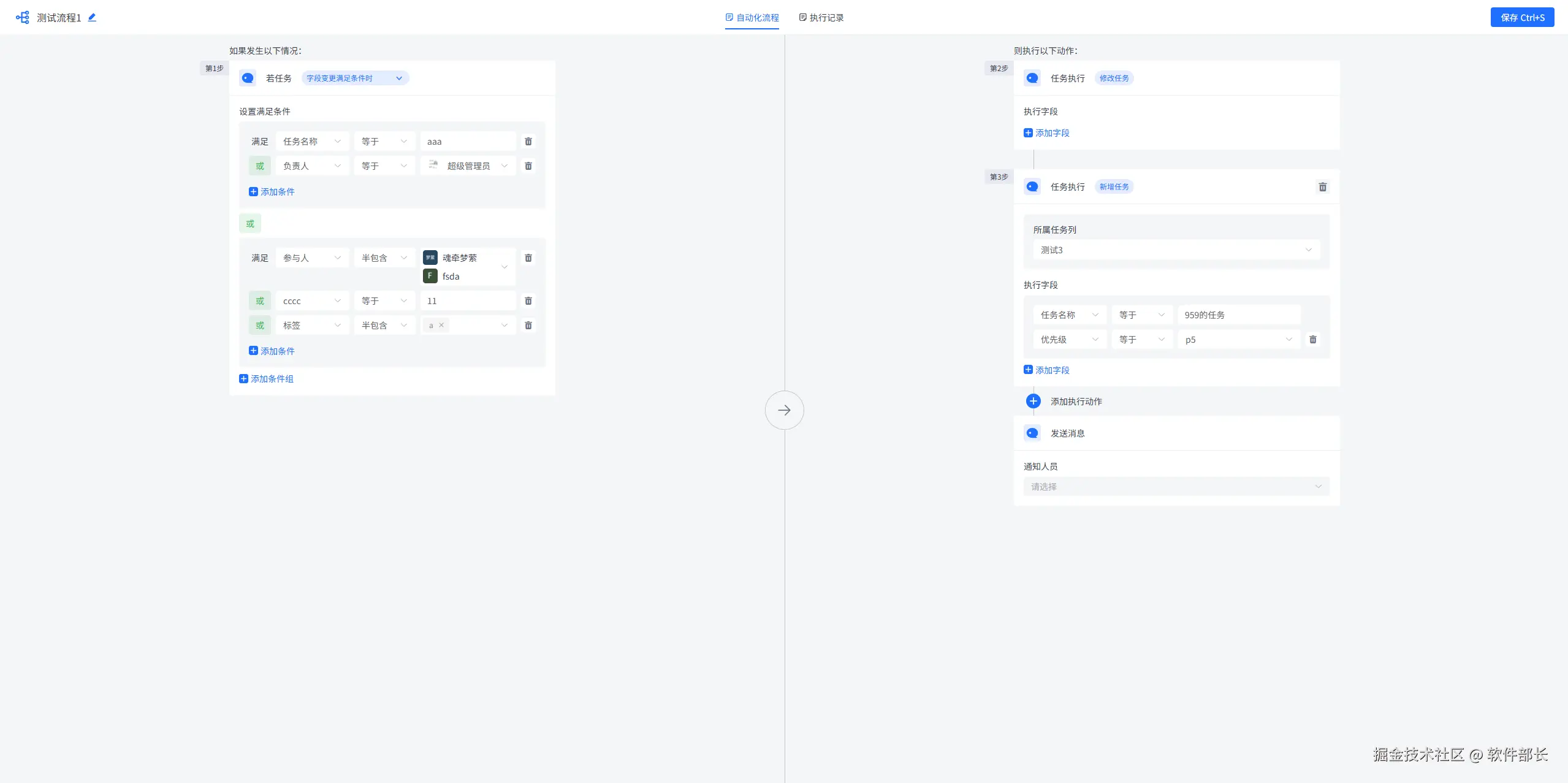Image resolution: width=1568 pixels, height=783 pixels.
Task: Remove the 标签 condition row via trash icon
Action: (528, 326)
